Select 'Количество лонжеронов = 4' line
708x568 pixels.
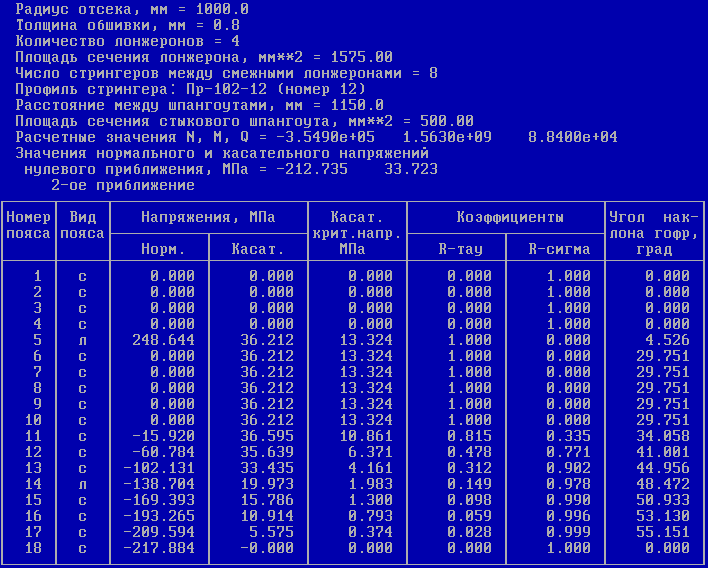[127, 42]
